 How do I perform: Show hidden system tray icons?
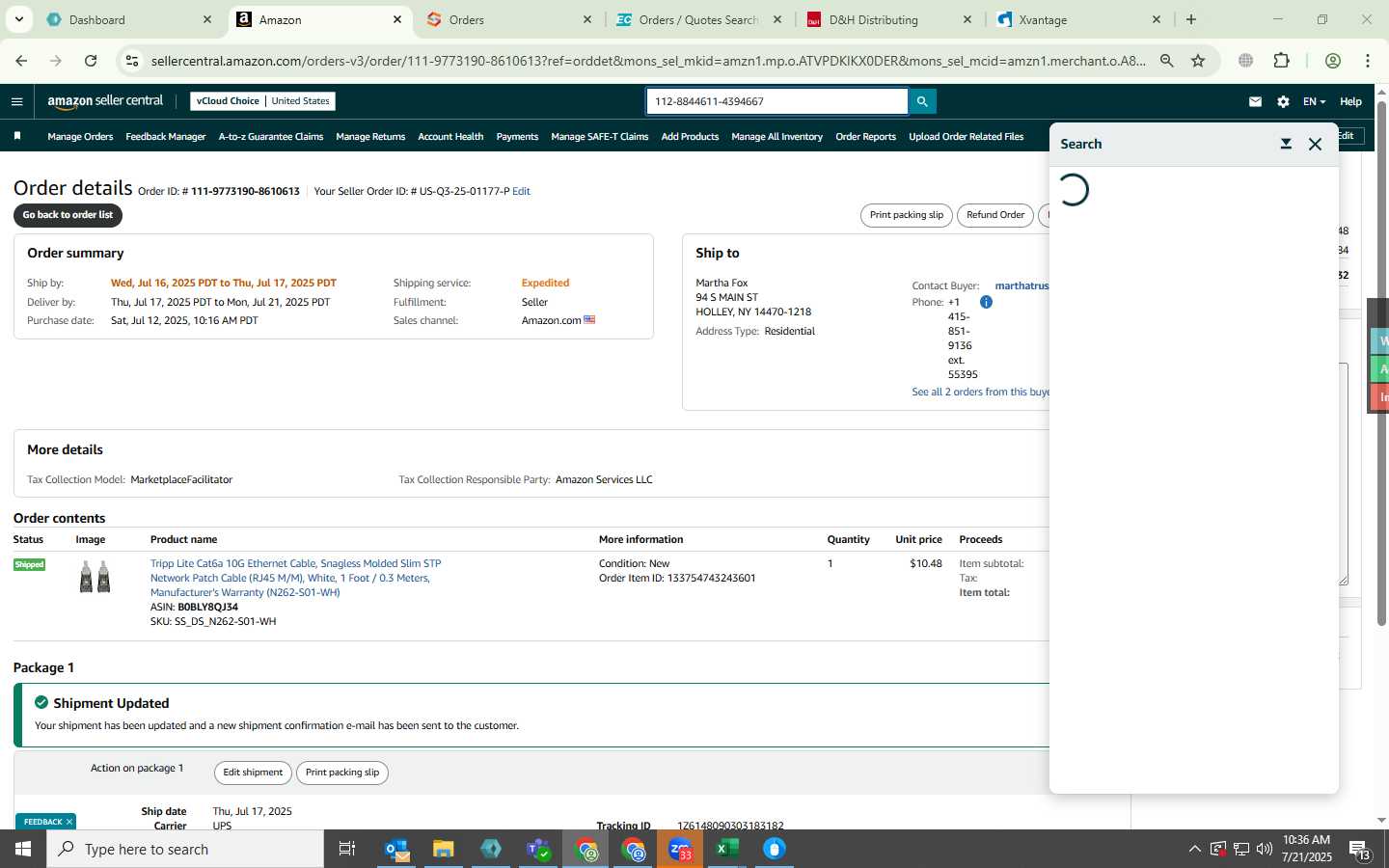(x=1194, y=849)
